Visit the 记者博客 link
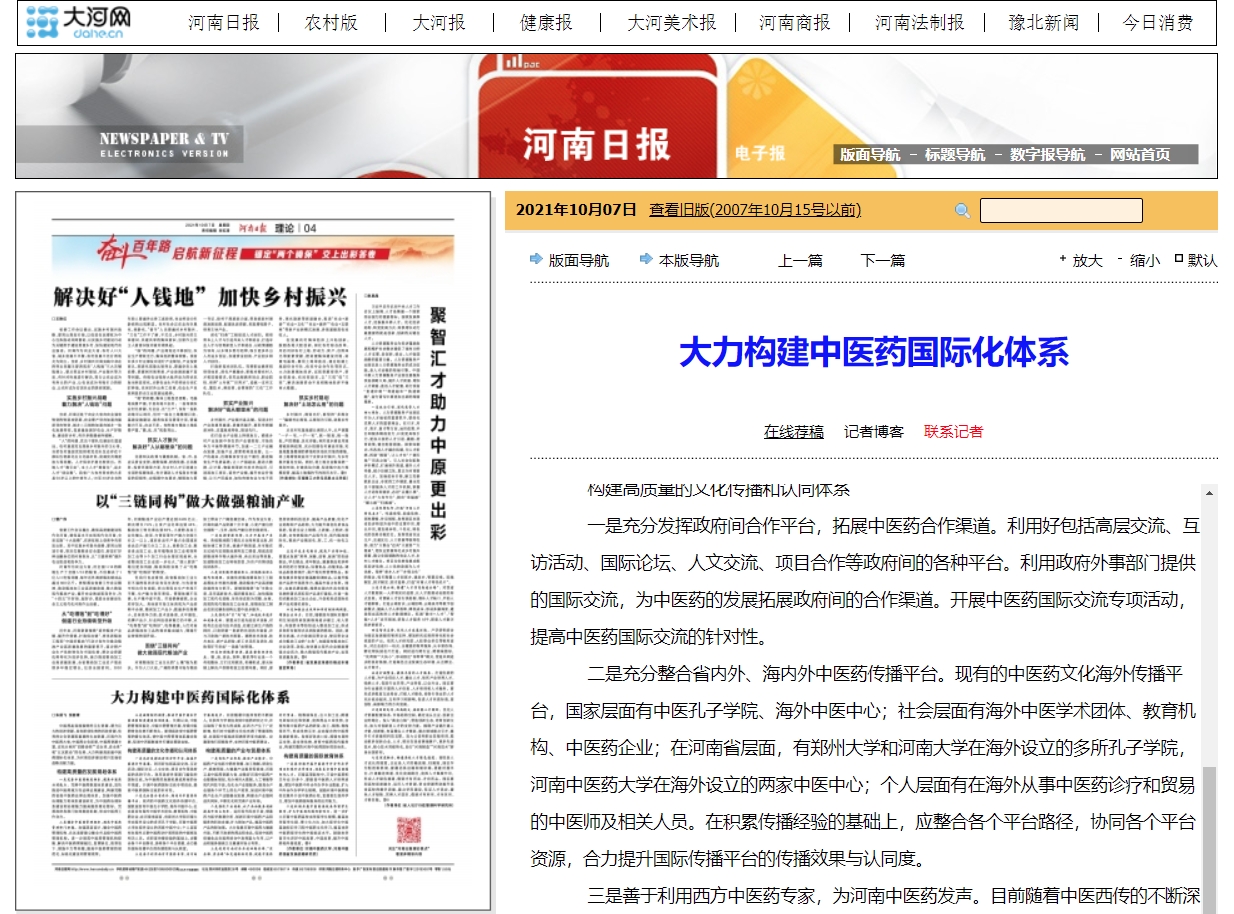The image size is (1234, 914). [874, 431]
